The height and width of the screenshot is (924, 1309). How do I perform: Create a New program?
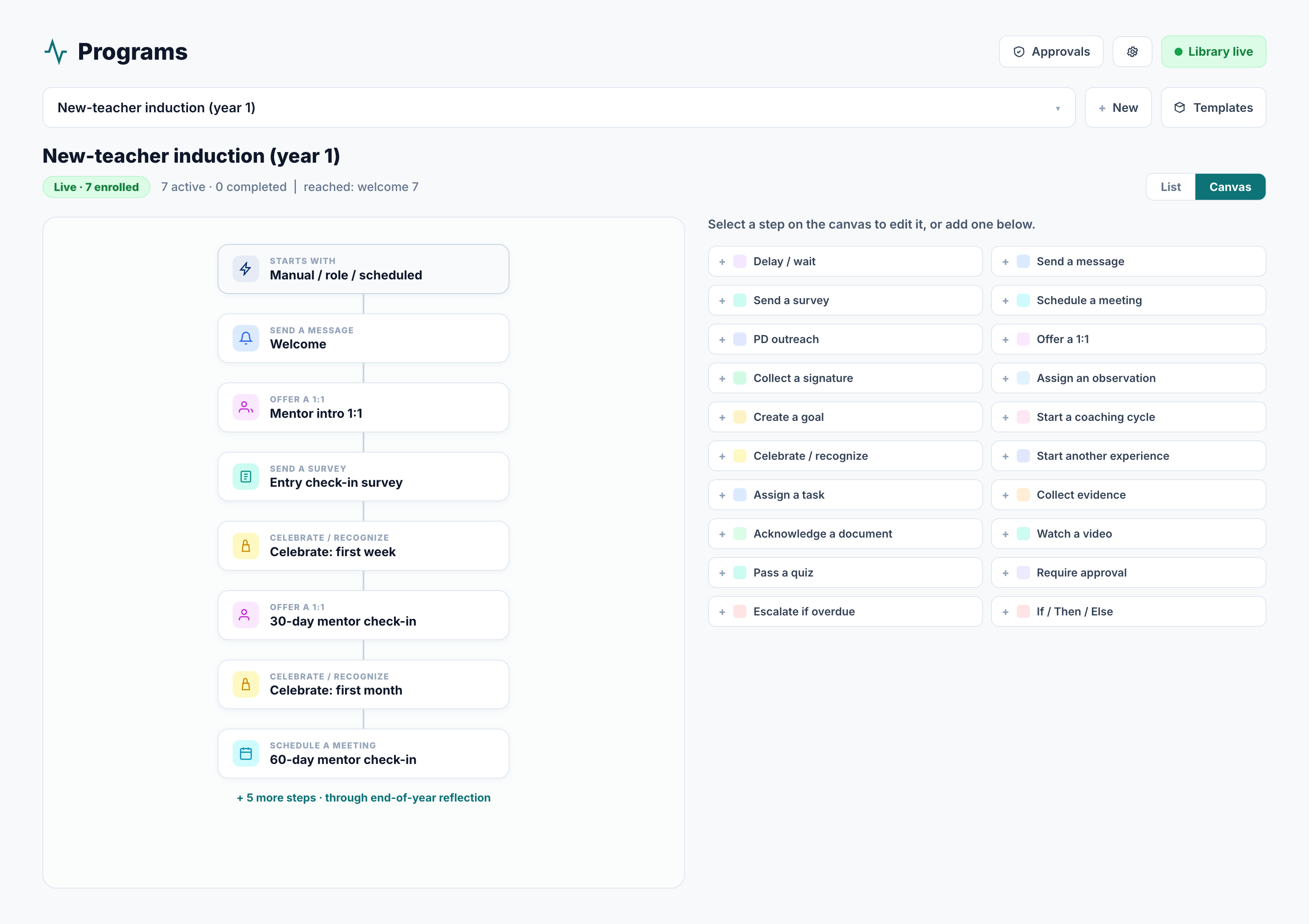click(x=1118, y=108)
